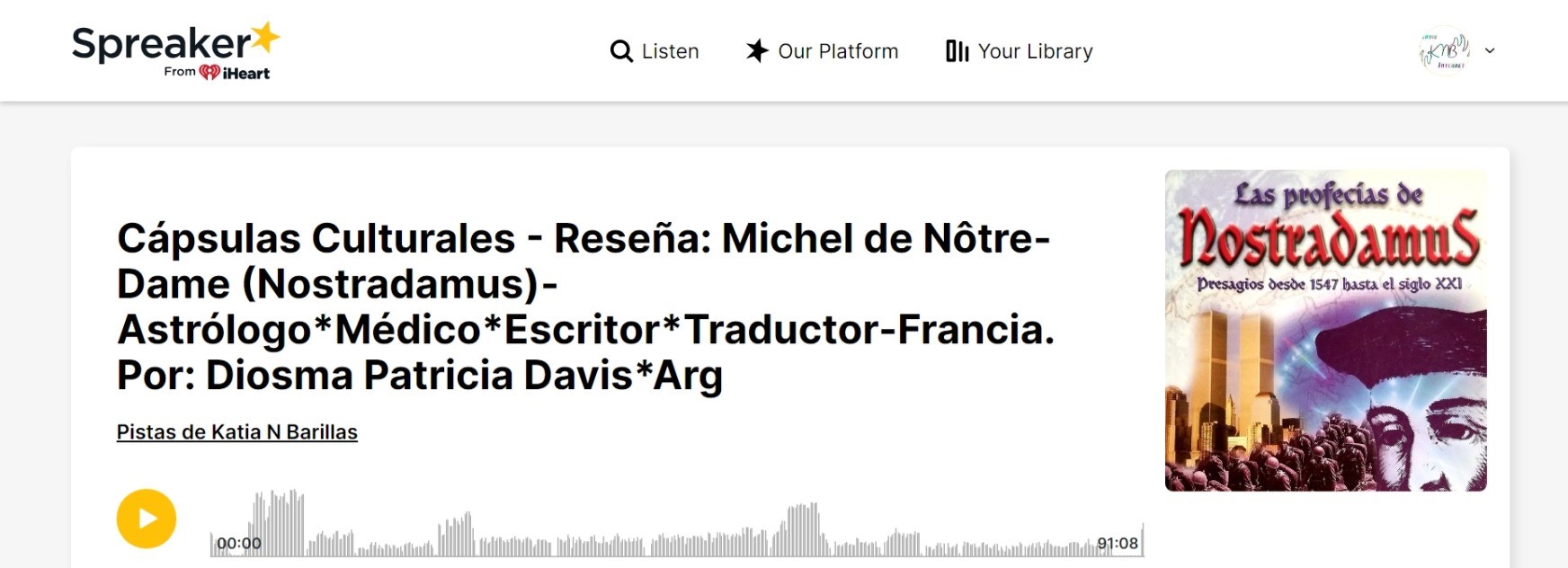Click the yellow star in the Spreaker logo
The width and height of the screenshot is (1568, 568).
tap(265, 39)
